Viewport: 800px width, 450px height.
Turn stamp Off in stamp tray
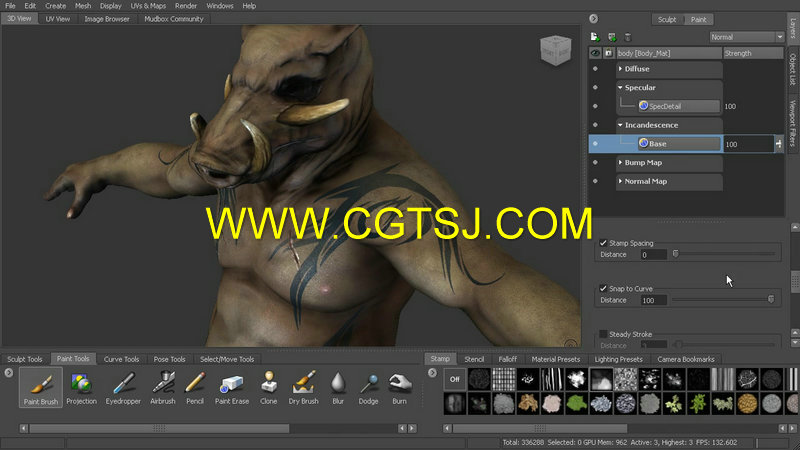point(455,379)
